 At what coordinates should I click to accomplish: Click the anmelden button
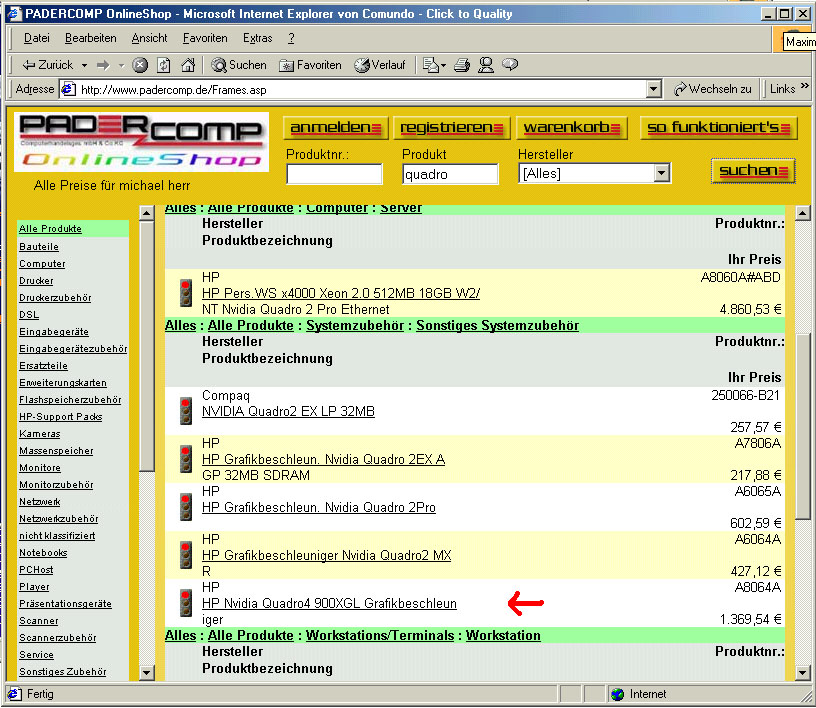click(336, 128)
